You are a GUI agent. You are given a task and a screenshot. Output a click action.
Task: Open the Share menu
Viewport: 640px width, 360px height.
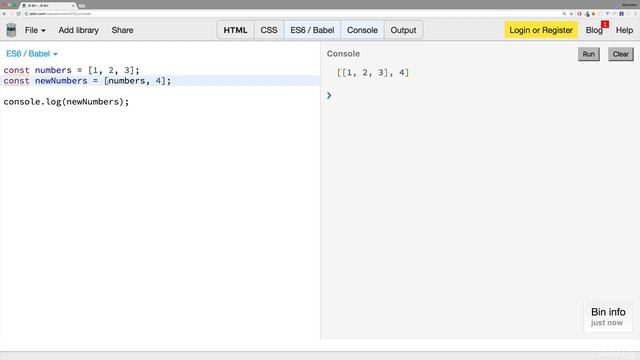click(x=122, y=30)
